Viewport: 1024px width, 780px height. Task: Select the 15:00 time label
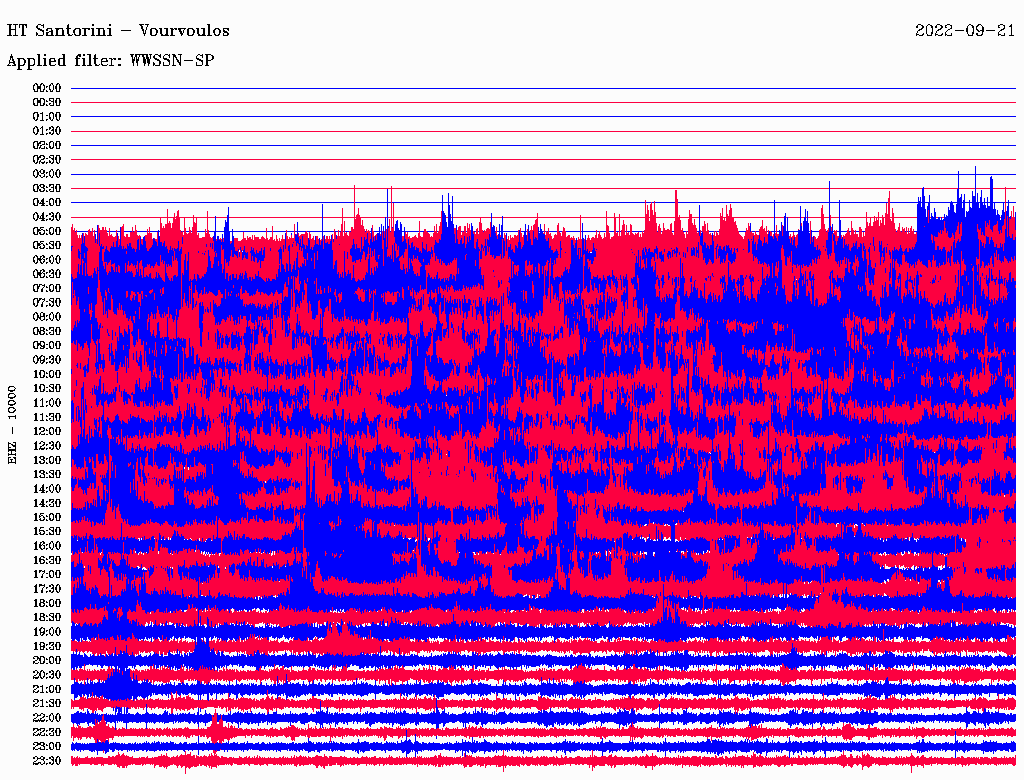tap(47, 518)
